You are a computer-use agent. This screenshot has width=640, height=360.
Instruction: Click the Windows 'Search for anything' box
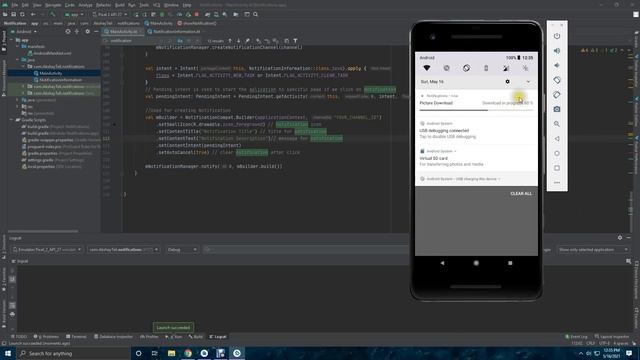click(x=73, y=353)
